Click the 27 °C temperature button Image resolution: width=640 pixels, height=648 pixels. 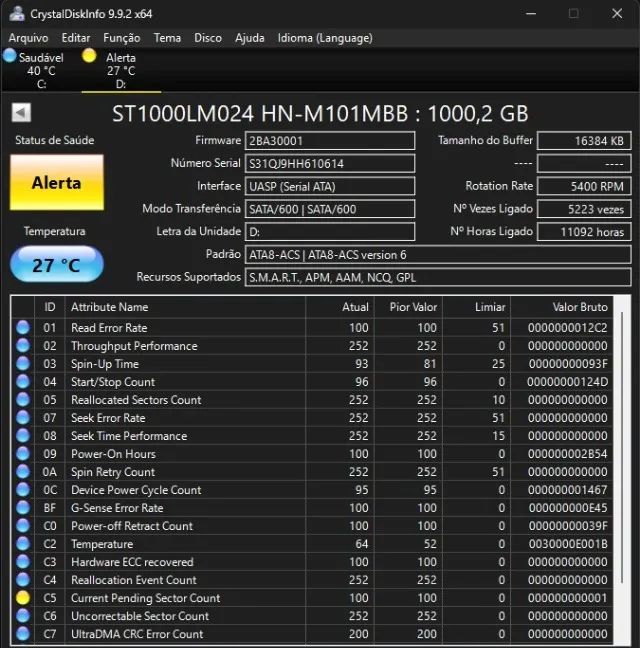(x=57, y=264)
